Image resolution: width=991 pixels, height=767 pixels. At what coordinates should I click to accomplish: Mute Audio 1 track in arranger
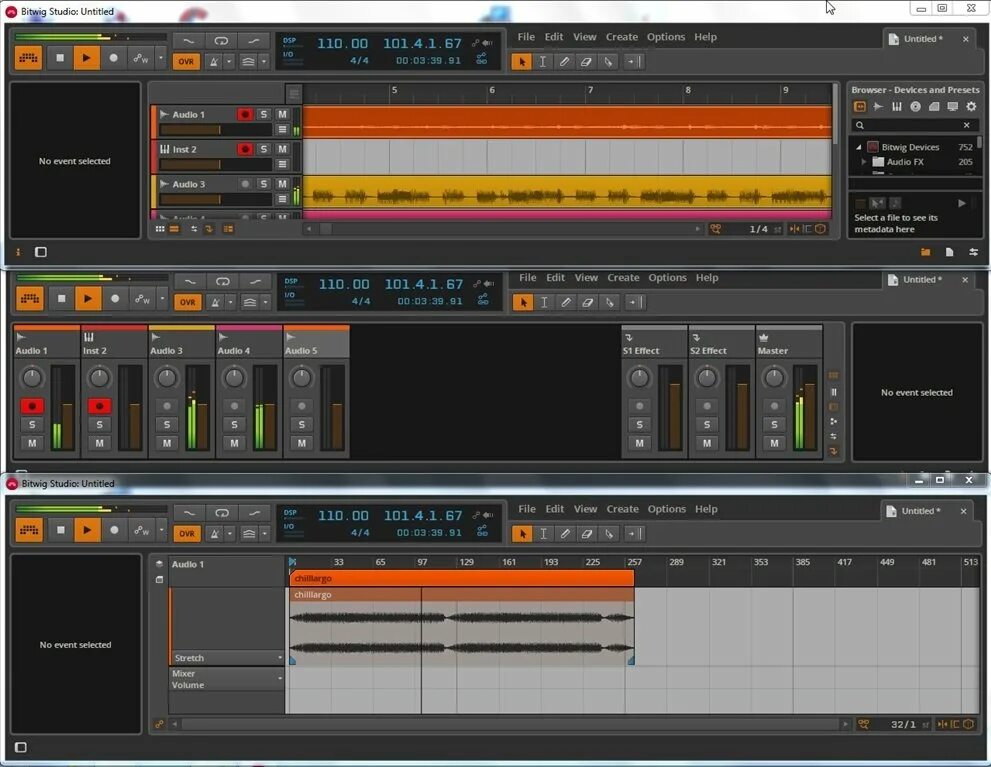pos(282,114)
